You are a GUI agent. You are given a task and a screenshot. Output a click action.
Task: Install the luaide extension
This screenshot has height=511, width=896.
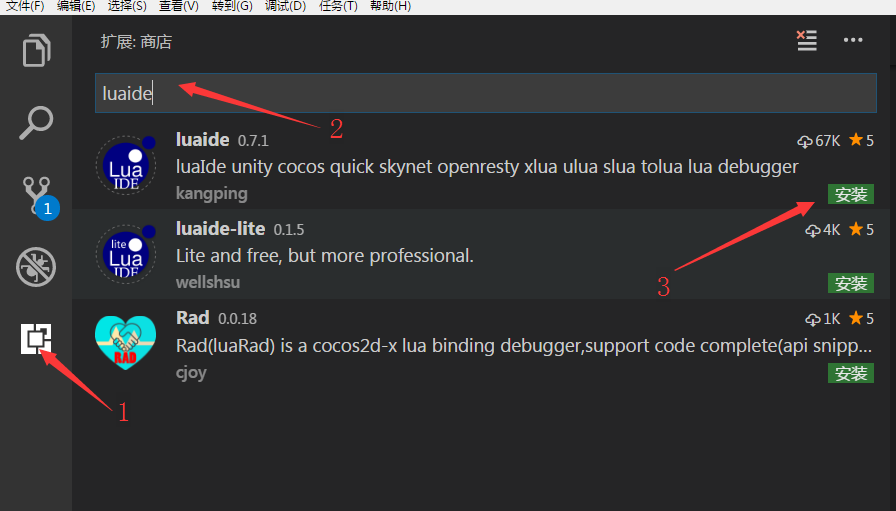point(850,194)
